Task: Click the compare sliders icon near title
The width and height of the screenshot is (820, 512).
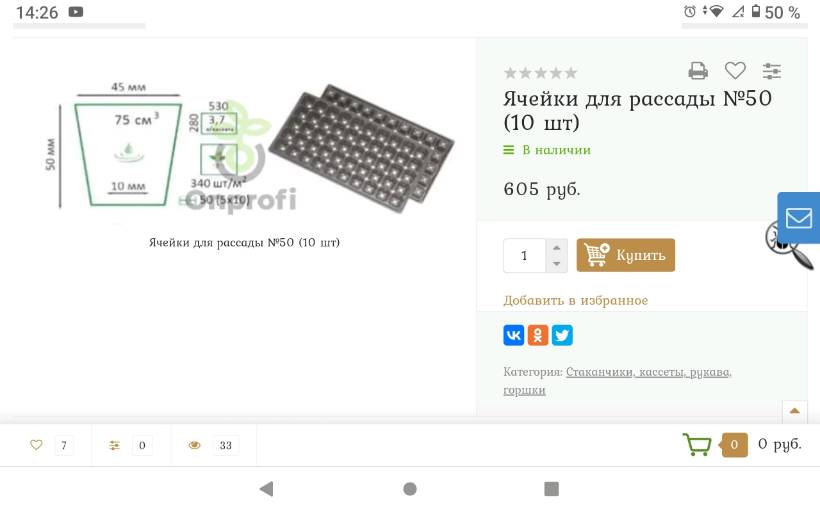Action: (x=771, y=71)
